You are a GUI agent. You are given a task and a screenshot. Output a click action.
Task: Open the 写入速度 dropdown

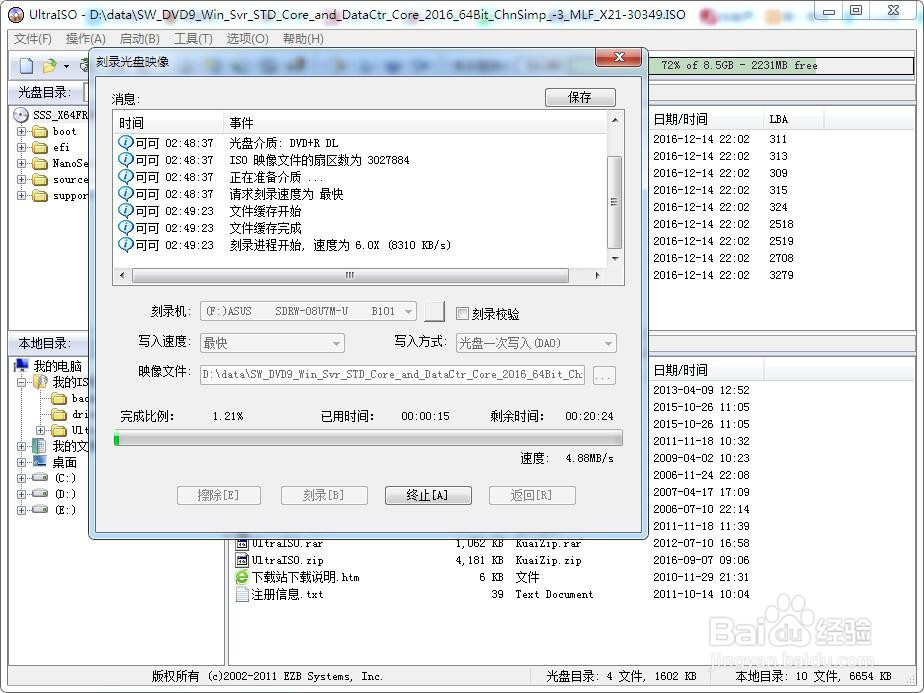click(x=336, y=343)
